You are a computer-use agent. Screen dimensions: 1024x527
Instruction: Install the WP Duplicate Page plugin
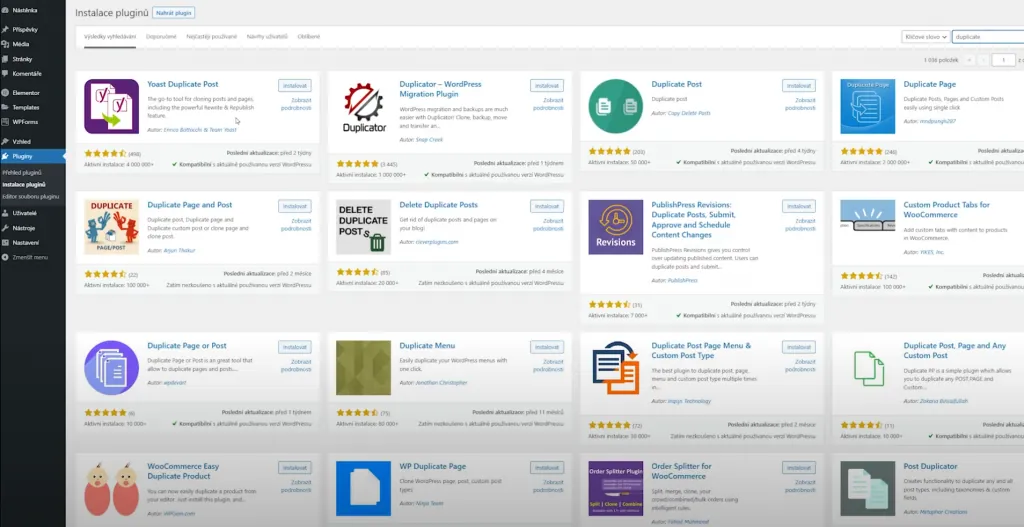(547, 468)
